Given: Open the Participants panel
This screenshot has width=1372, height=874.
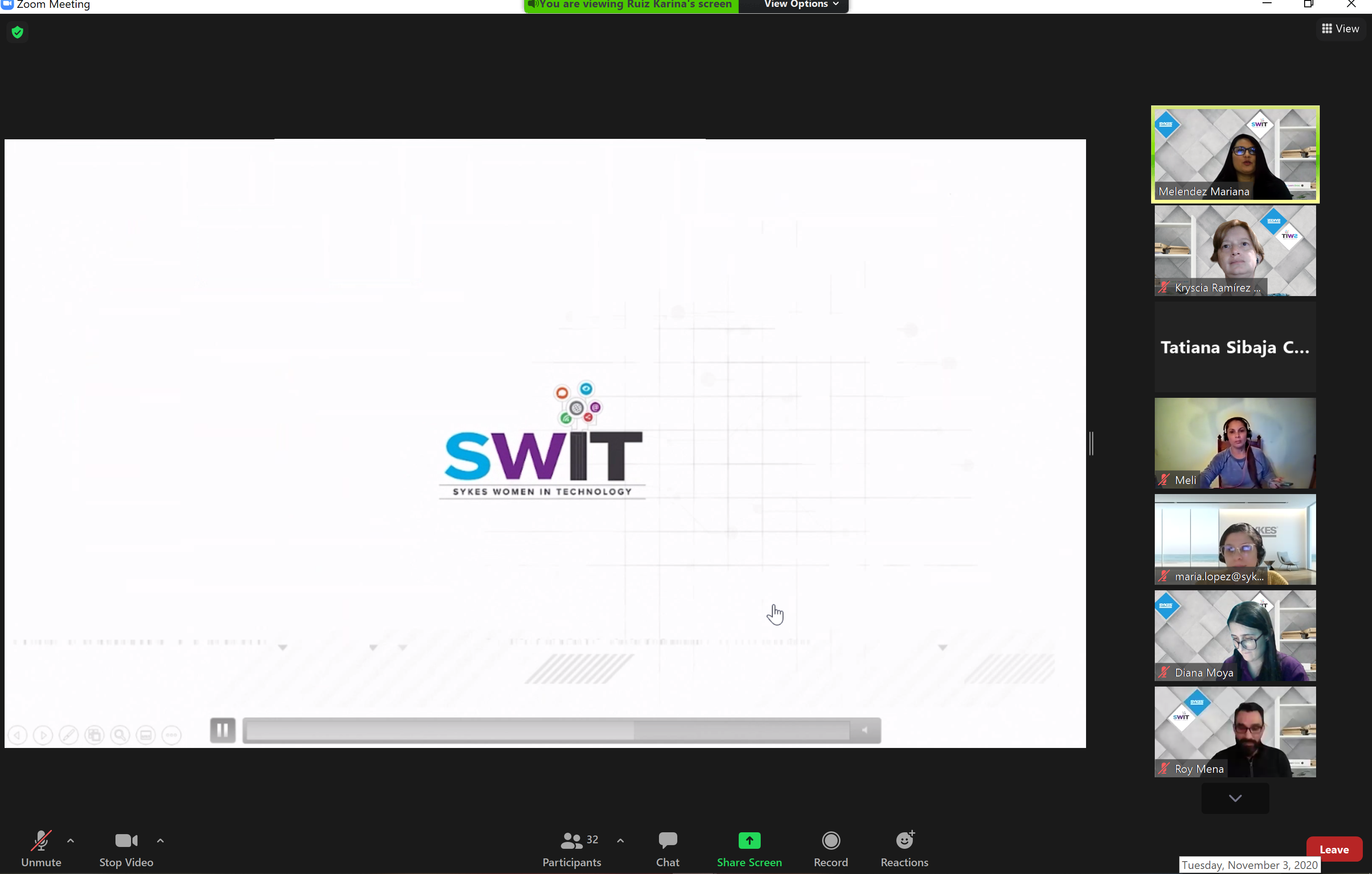Looking at the screenshot, I should pyautogui.click(x=571, y=849).
